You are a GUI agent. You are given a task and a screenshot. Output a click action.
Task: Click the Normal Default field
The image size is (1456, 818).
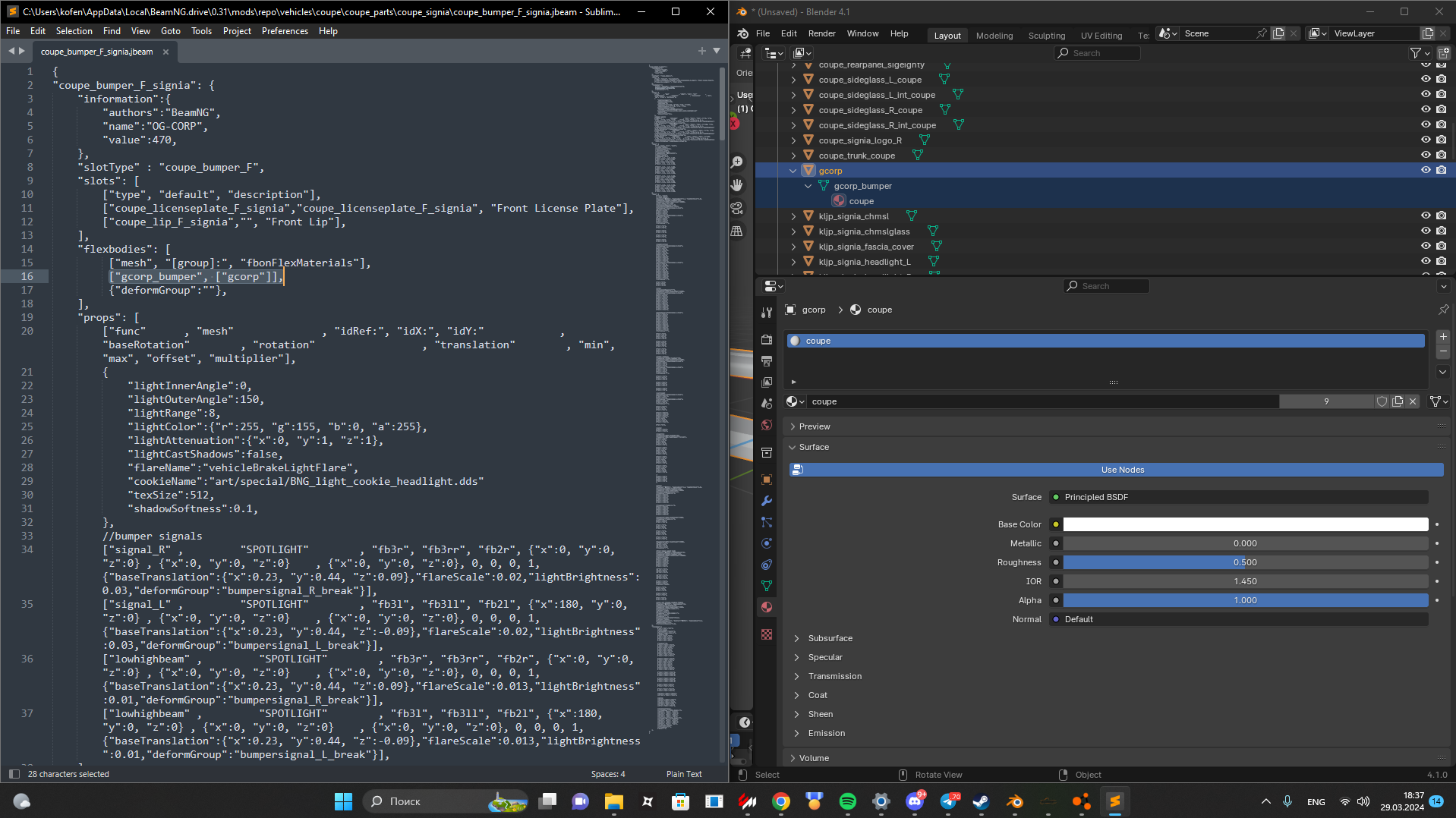[1239, 619]
